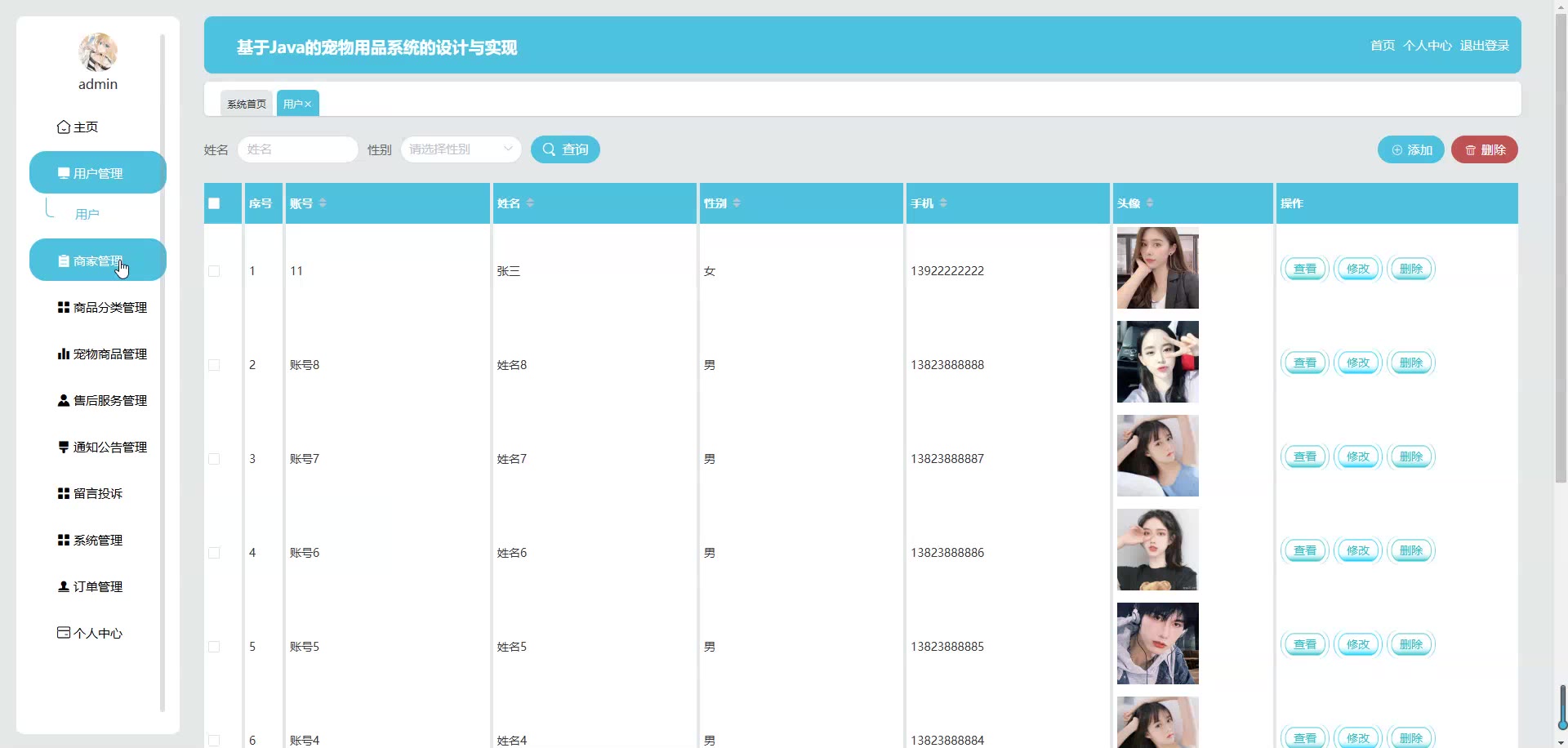Click the 查询 search button
1568x748 pixels.
tap(565, 149)
